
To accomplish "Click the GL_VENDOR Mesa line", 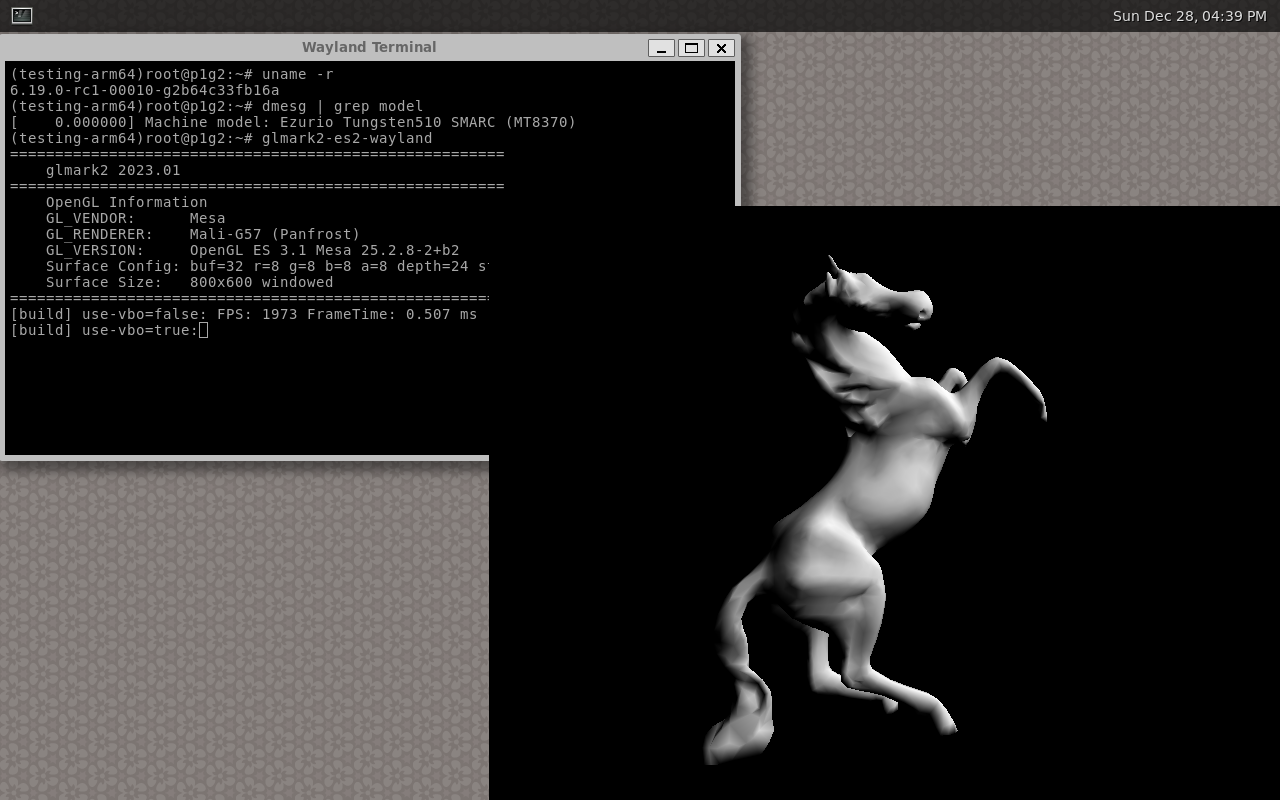I will click(135, 218).
